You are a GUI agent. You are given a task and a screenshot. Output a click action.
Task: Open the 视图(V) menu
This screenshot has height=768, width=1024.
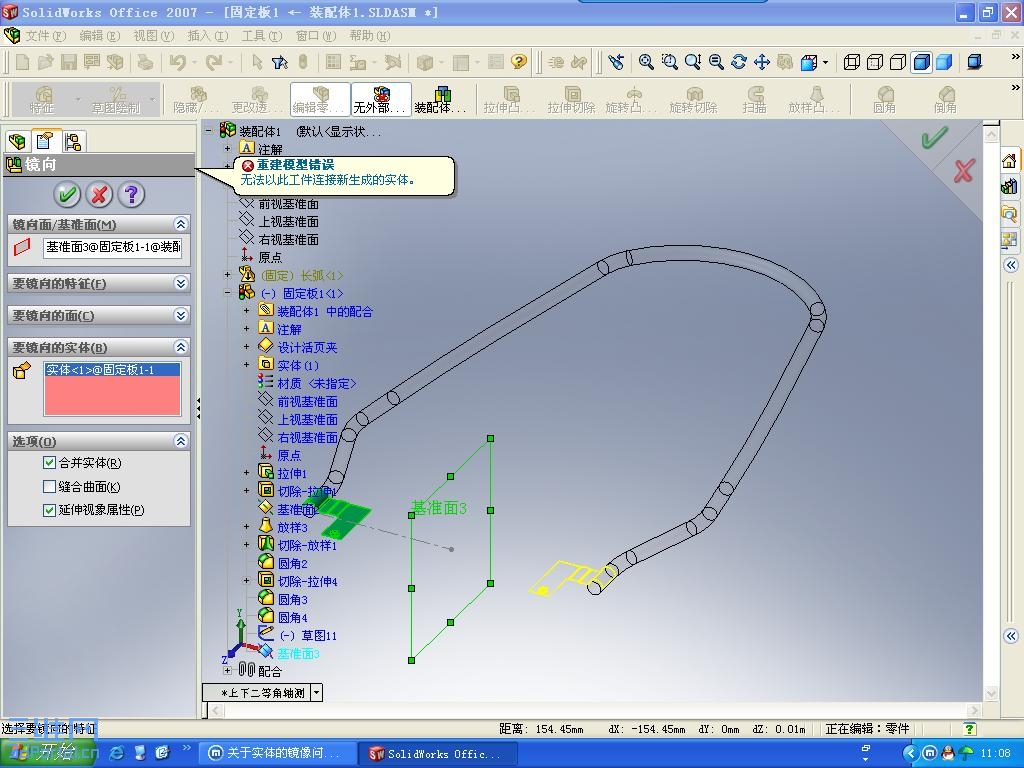(153, 35)
